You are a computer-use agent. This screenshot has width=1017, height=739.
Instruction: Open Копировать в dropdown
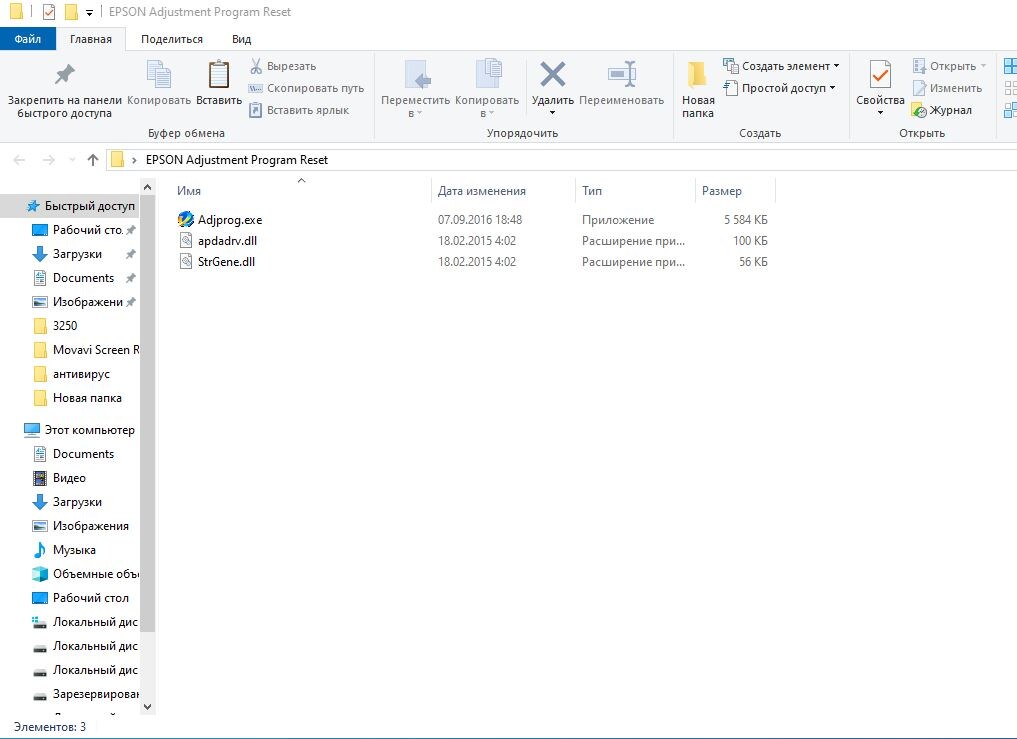pyautogui.click(x=487, y=90)
